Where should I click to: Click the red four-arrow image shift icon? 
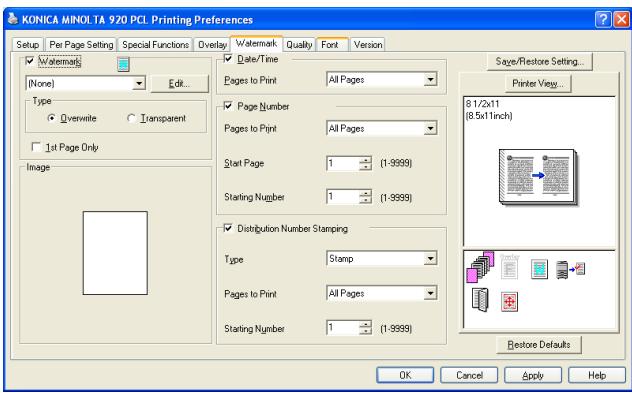pos(509,302)
